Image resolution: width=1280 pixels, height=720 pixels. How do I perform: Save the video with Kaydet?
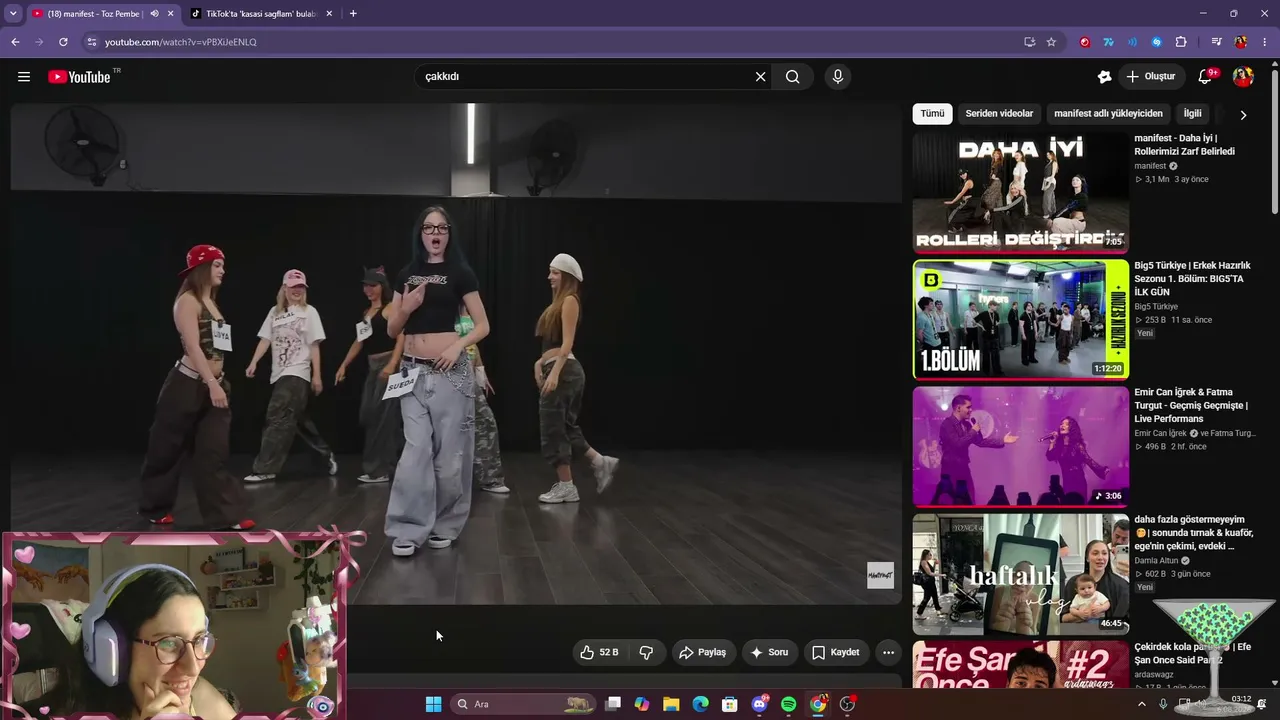click(x=835, y=652)
